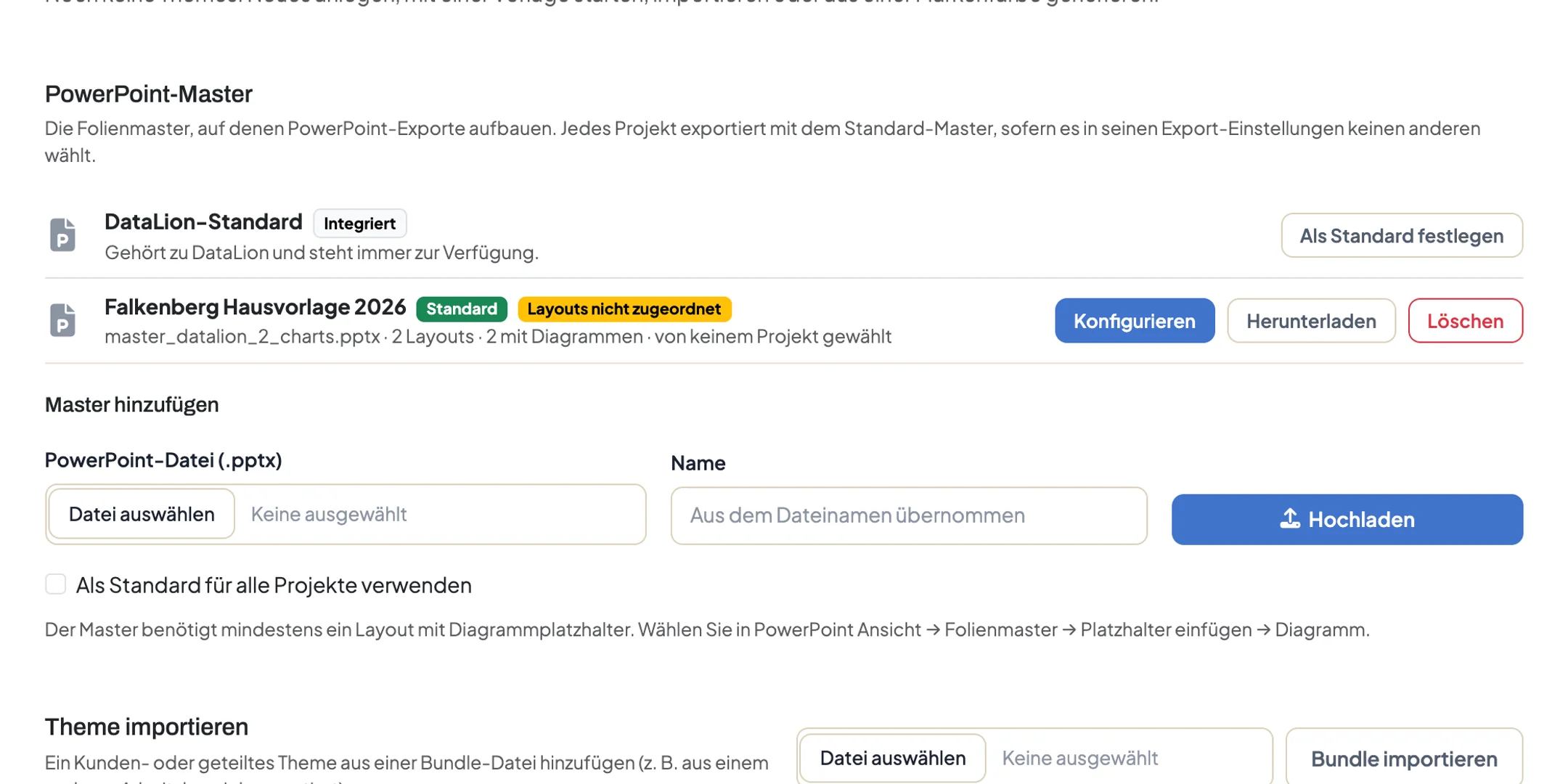Screen dimensions: 1568x784
Task: Download the Falkenberg master via Herunterladen
Action: pos(1311,320)
